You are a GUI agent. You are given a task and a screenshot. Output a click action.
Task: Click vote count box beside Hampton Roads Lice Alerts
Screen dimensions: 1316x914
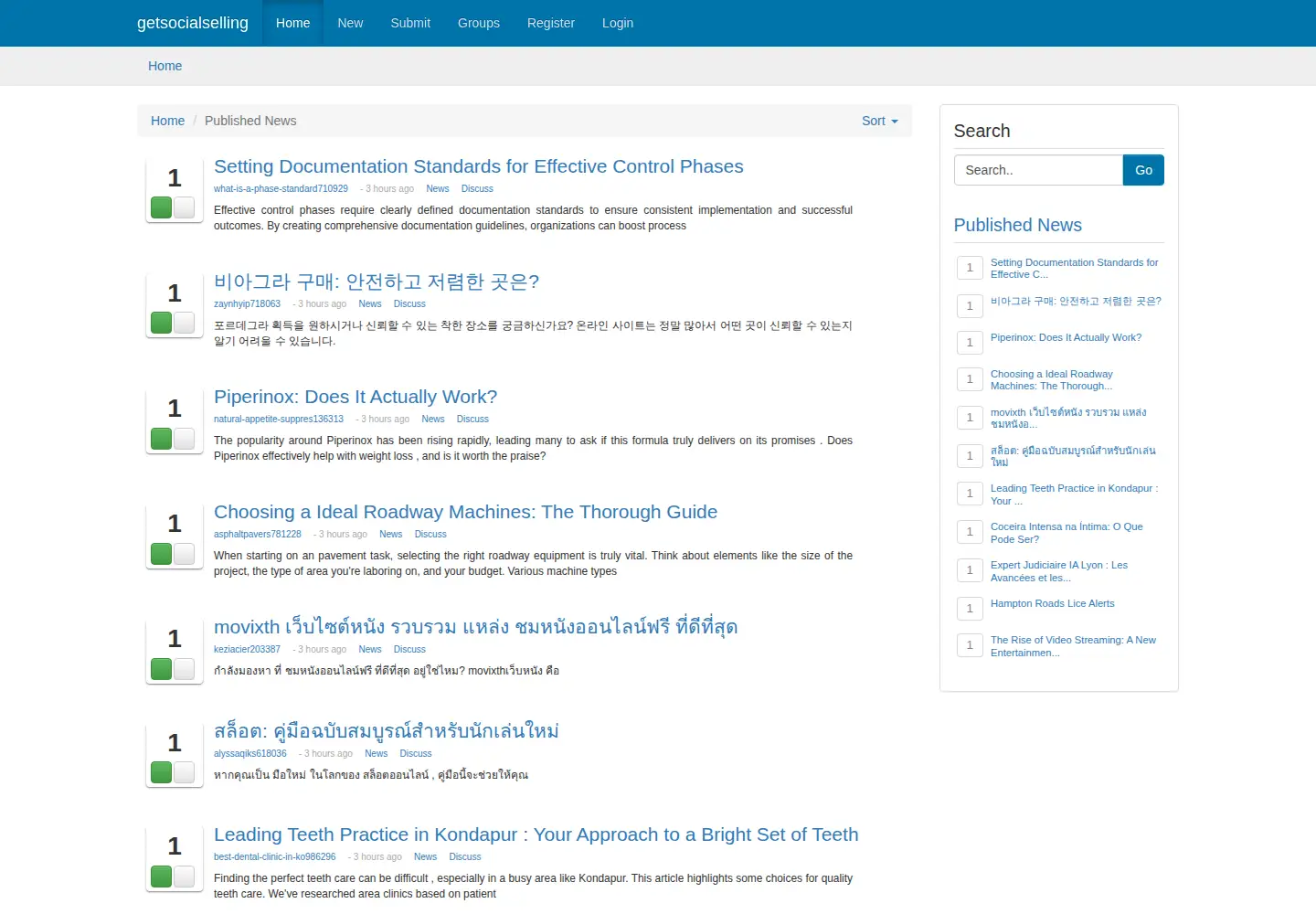point(970,608)
